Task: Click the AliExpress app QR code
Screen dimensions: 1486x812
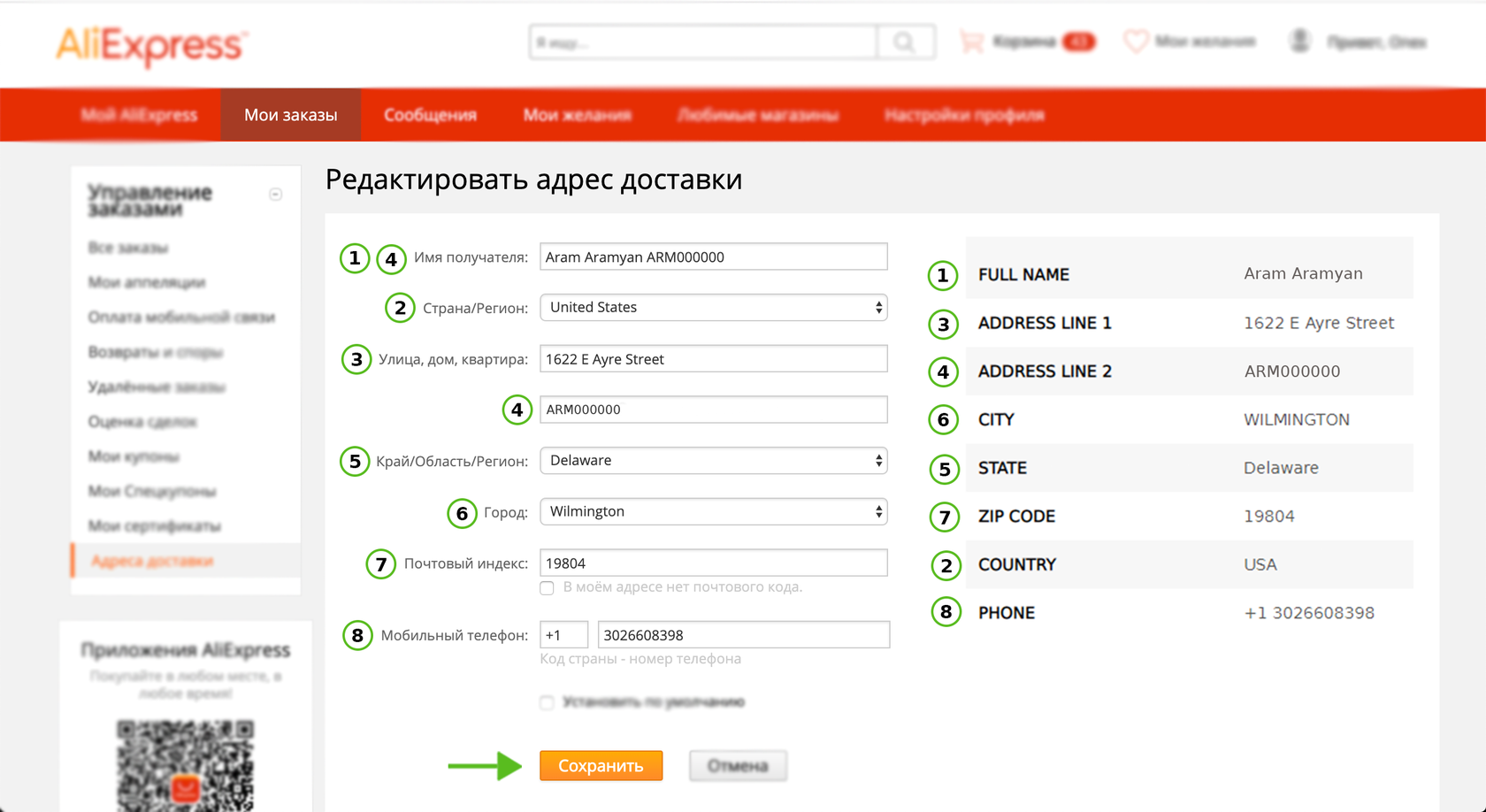Action: tap(185, 764)
